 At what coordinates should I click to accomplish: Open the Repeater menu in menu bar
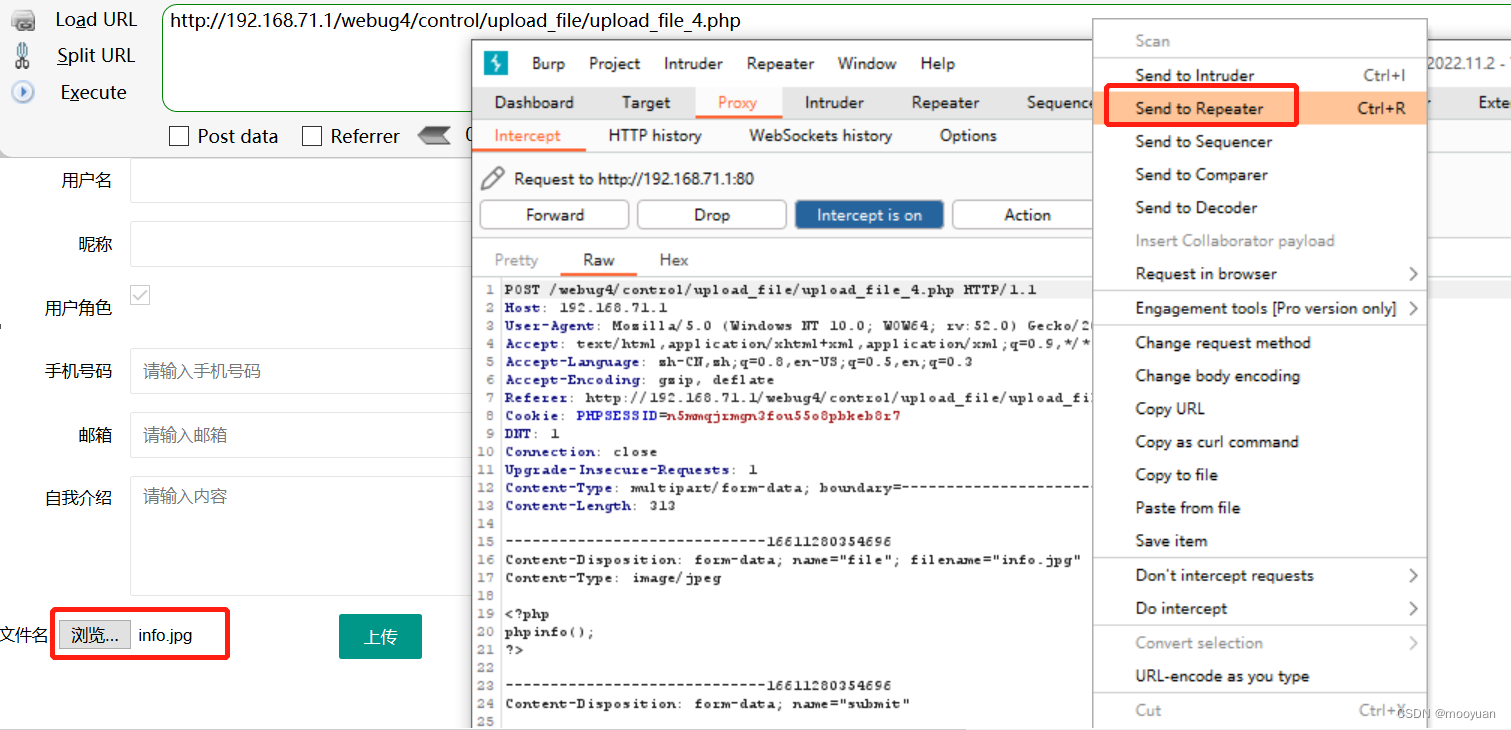click(x=780, y=63)
